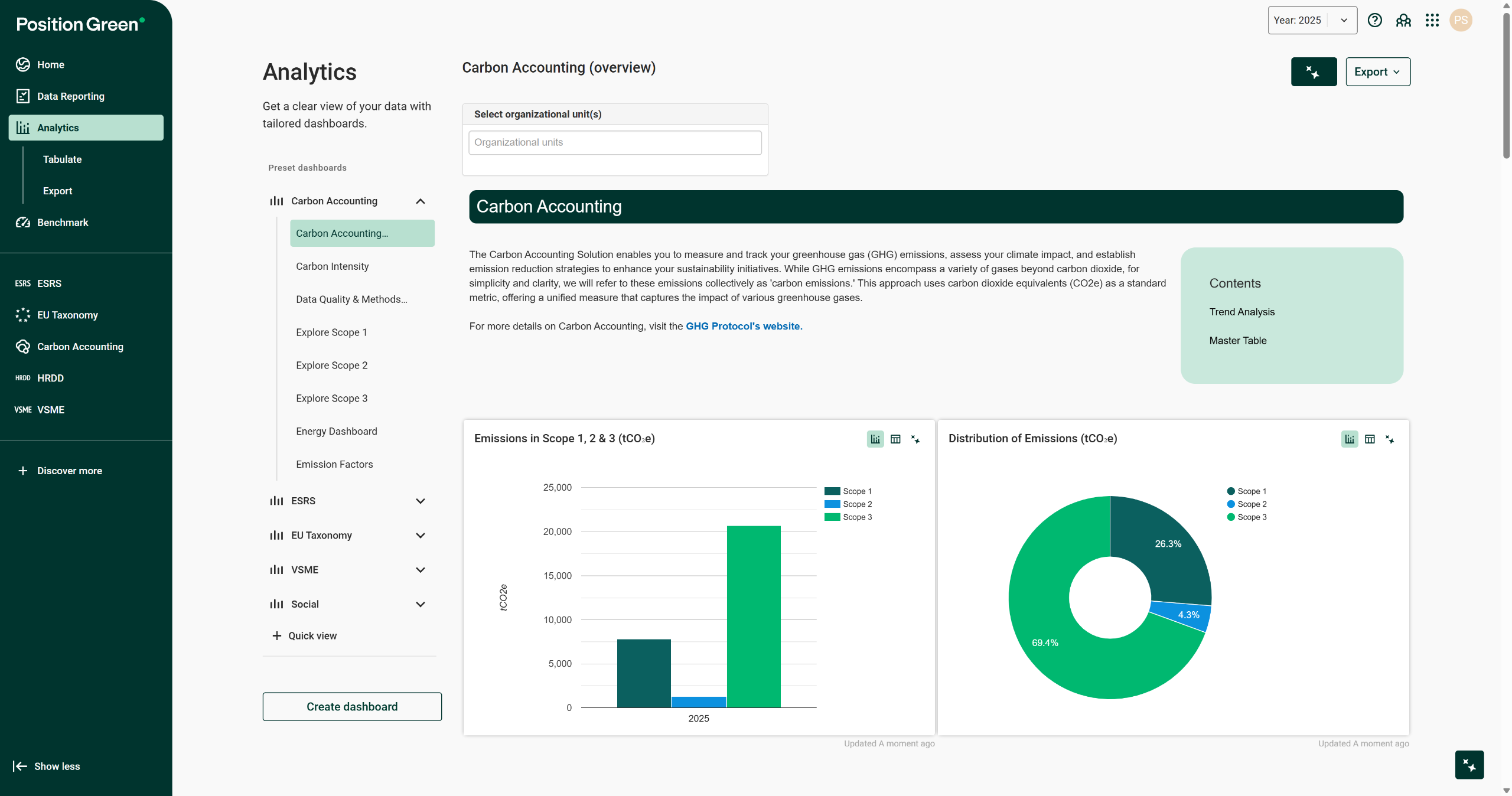Screen dimensions: 1512x796
Task: Click Benchmark gauge icon in sidebar
Action: coord(23,223)
